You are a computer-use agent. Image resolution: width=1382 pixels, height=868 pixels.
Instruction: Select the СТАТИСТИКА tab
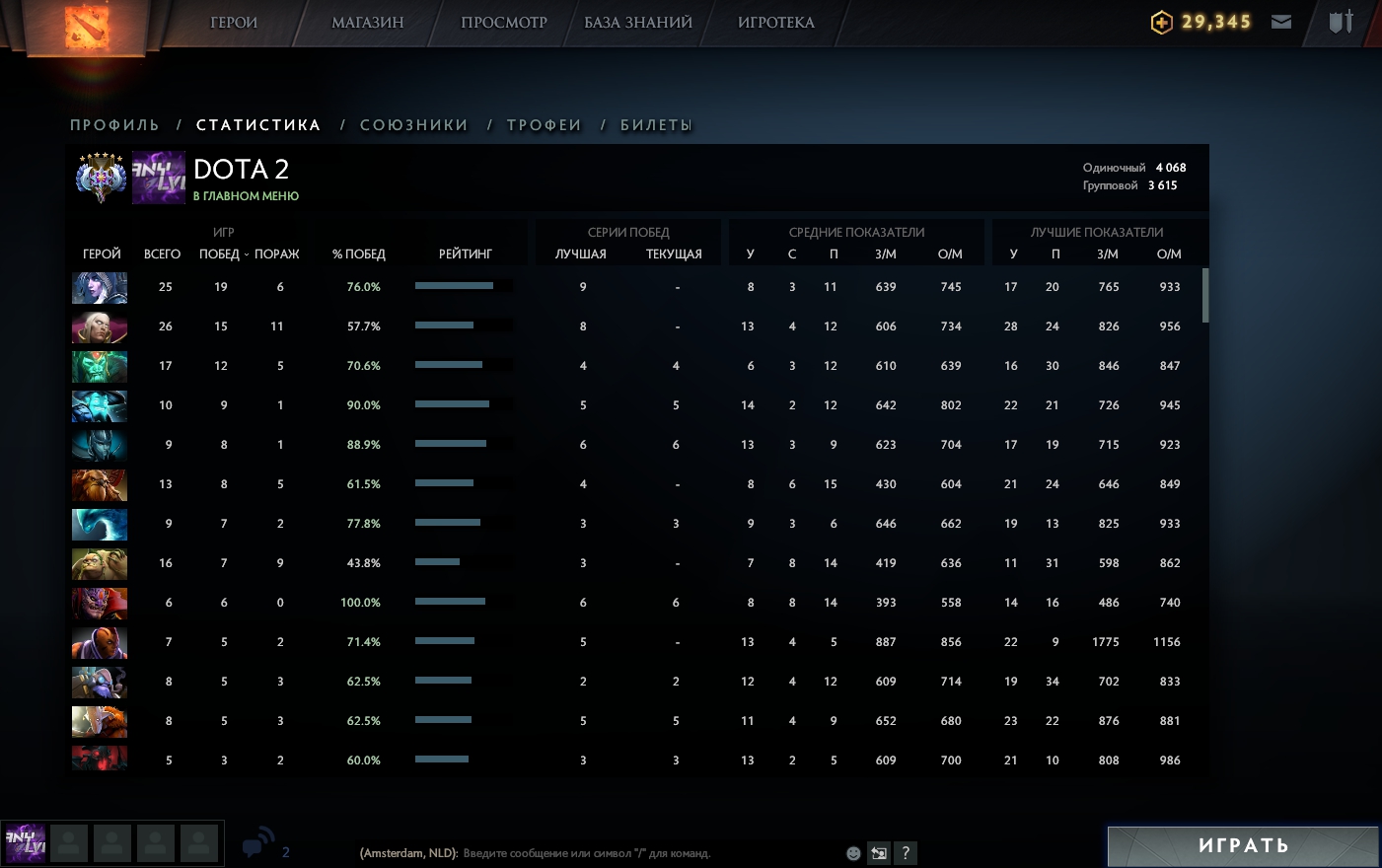tap(258, 125)
